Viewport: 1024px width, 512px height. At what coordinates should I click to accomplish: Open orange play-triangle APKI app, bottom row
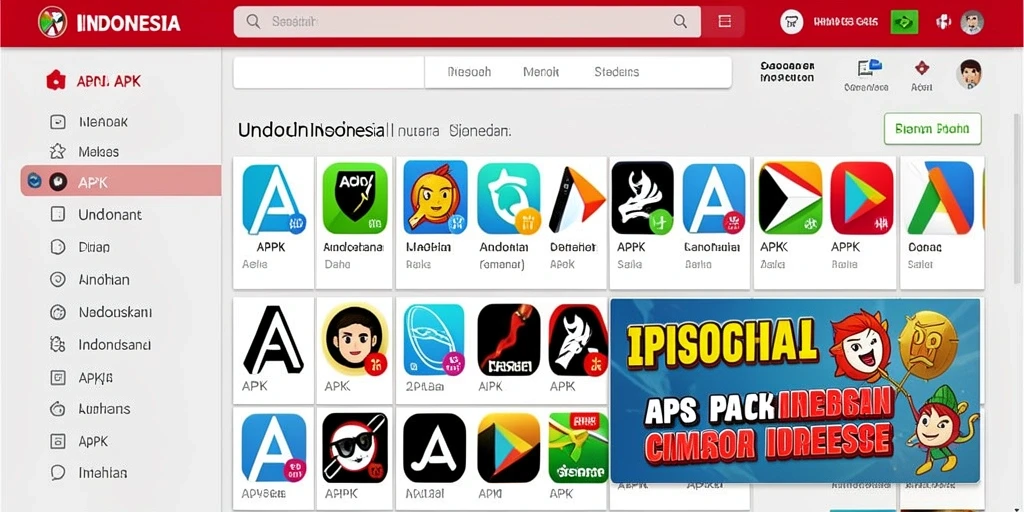coord(509,448)
